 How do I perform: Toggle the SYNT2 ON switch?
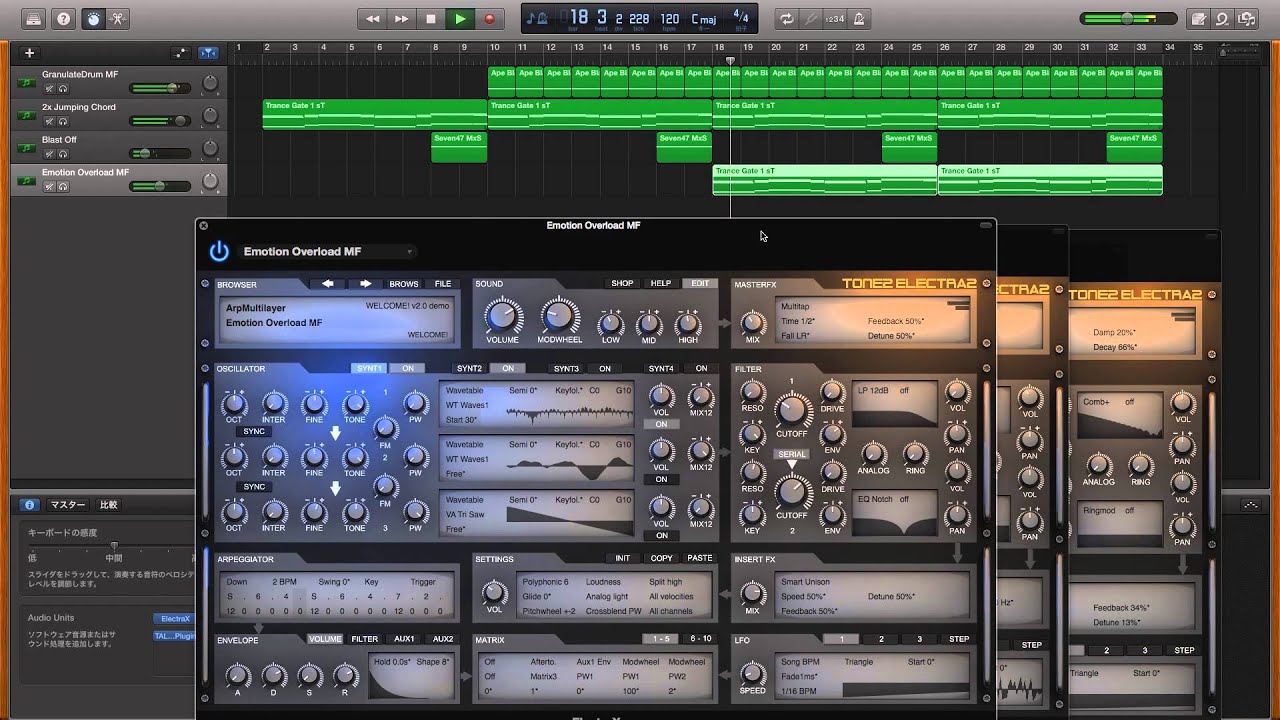(508, 368)
